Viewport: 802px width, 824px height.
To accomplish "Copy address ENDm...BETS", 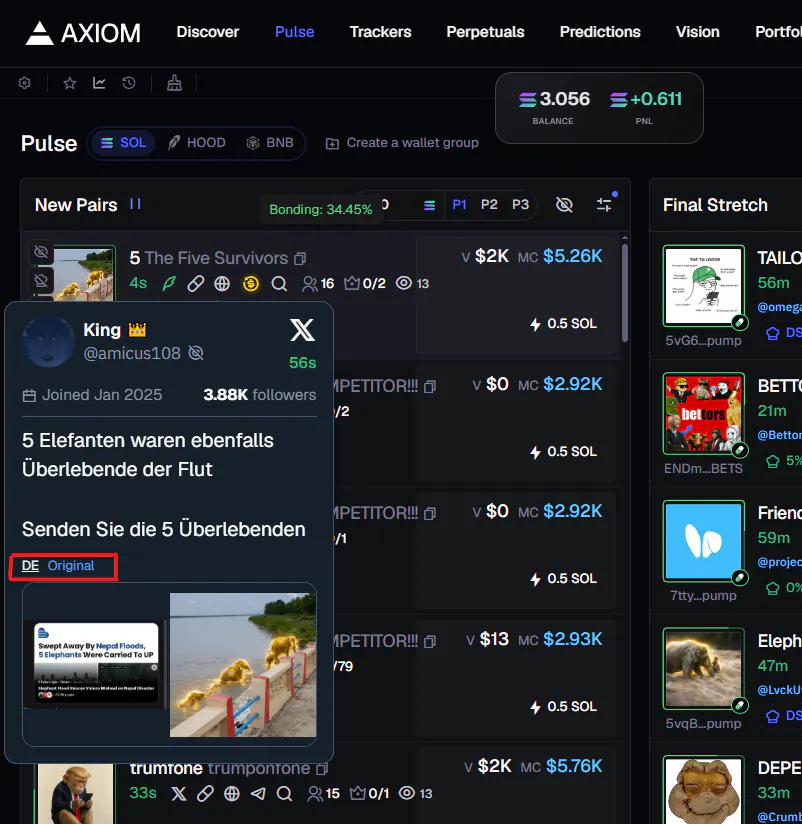I will point(703,468).
